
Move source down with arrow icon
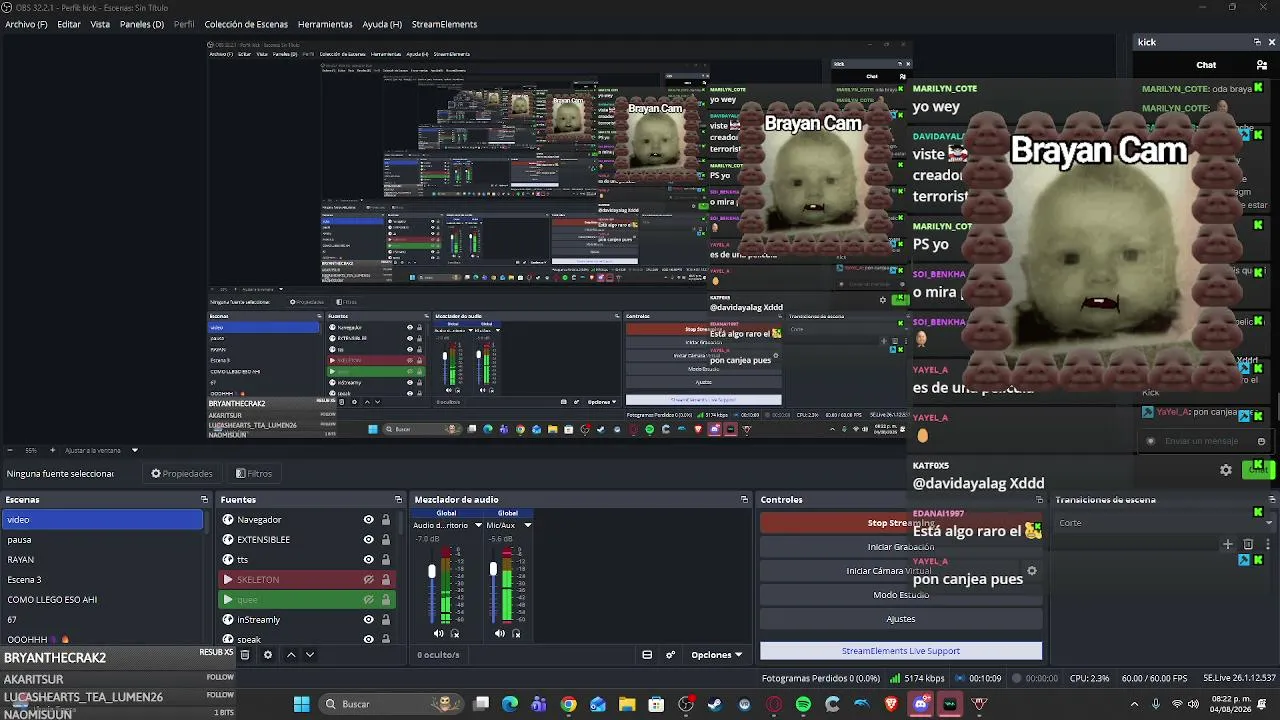[310, 655]
